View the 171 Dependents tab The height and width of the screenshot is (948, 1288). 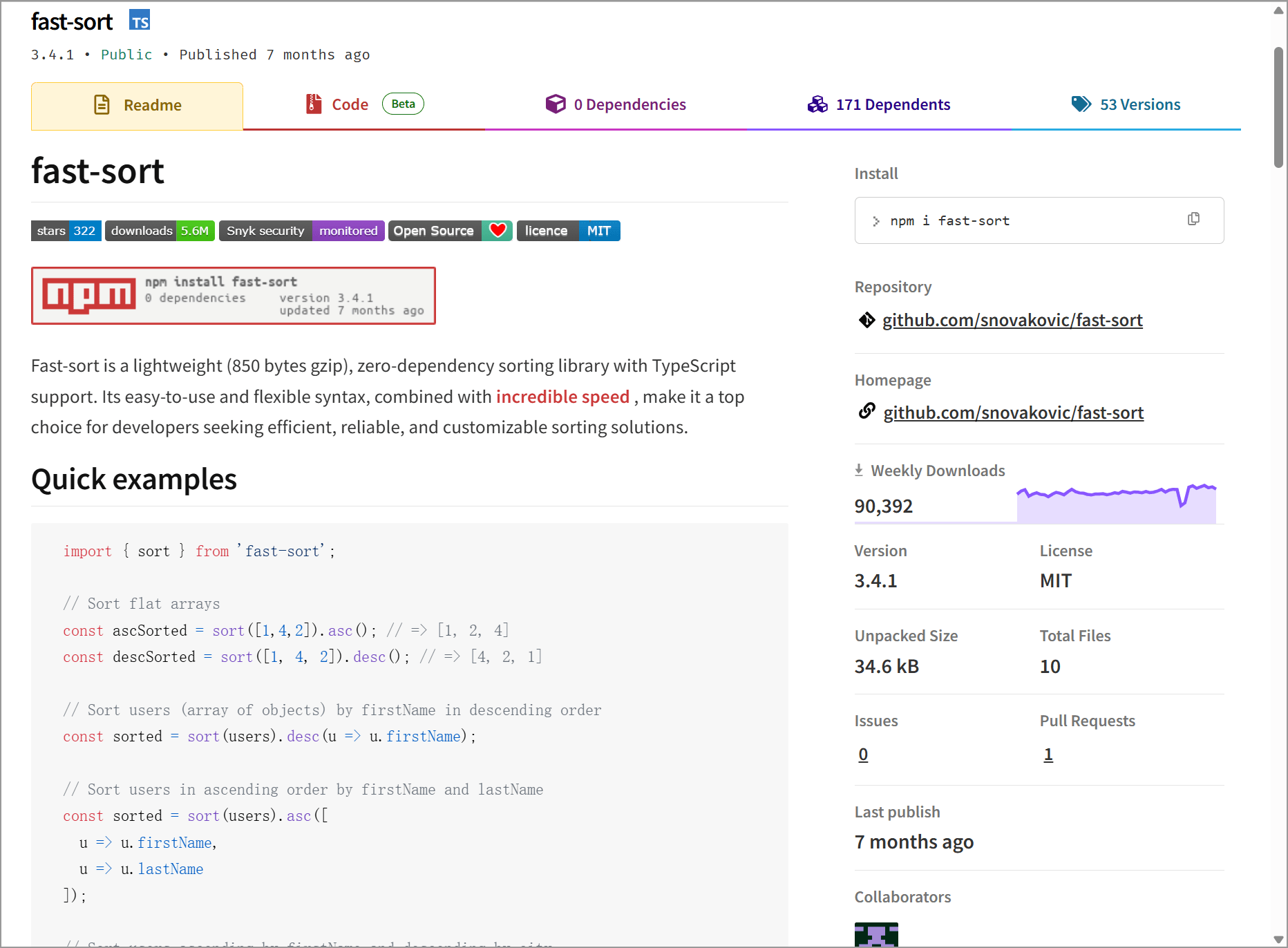[879, 105]
